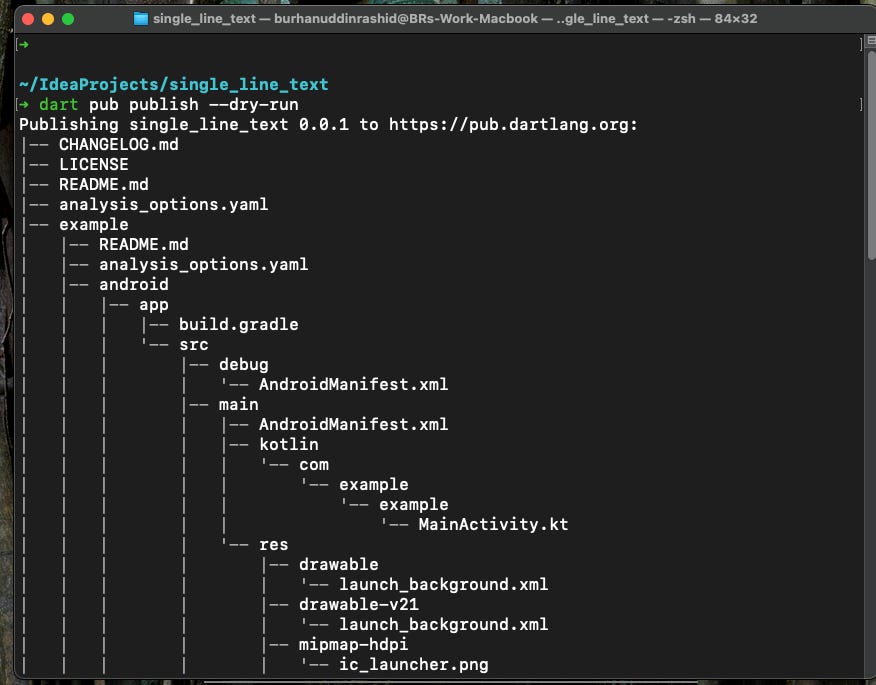Click the green 'dart' command word

pyautogui.click(x=59, y=104)
